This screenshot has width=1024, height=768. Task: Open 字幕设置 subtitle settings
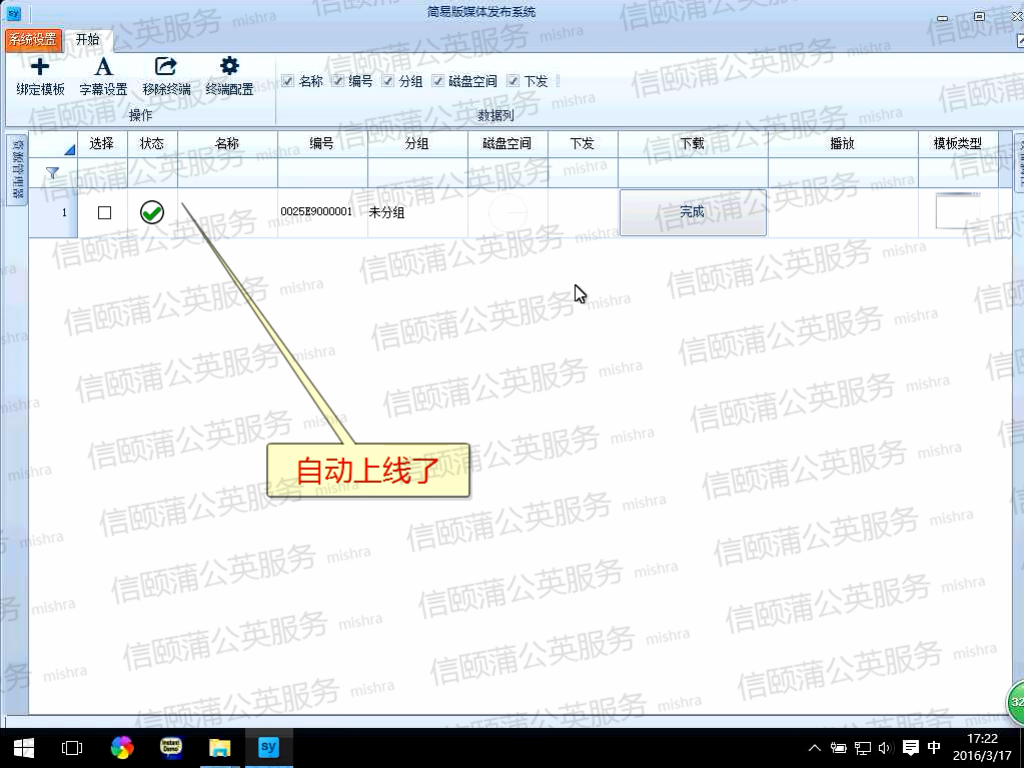(103, 67)
